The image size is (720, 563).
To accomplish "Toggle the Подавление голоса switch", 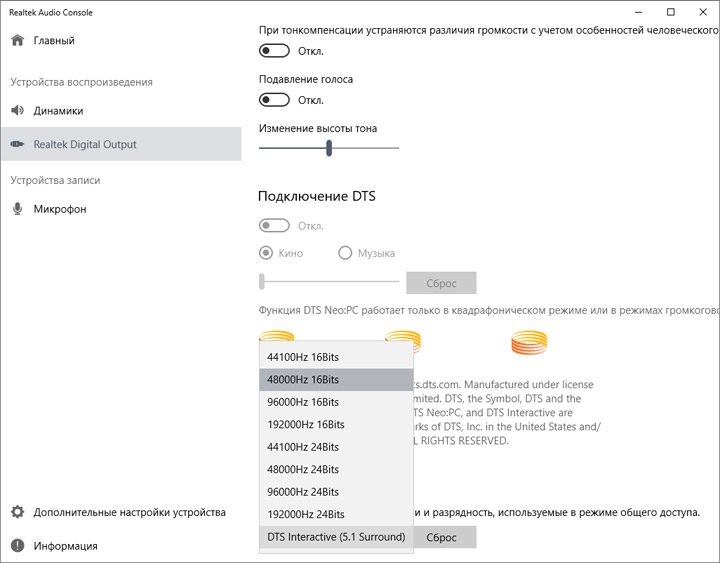I will coord(274,100).
